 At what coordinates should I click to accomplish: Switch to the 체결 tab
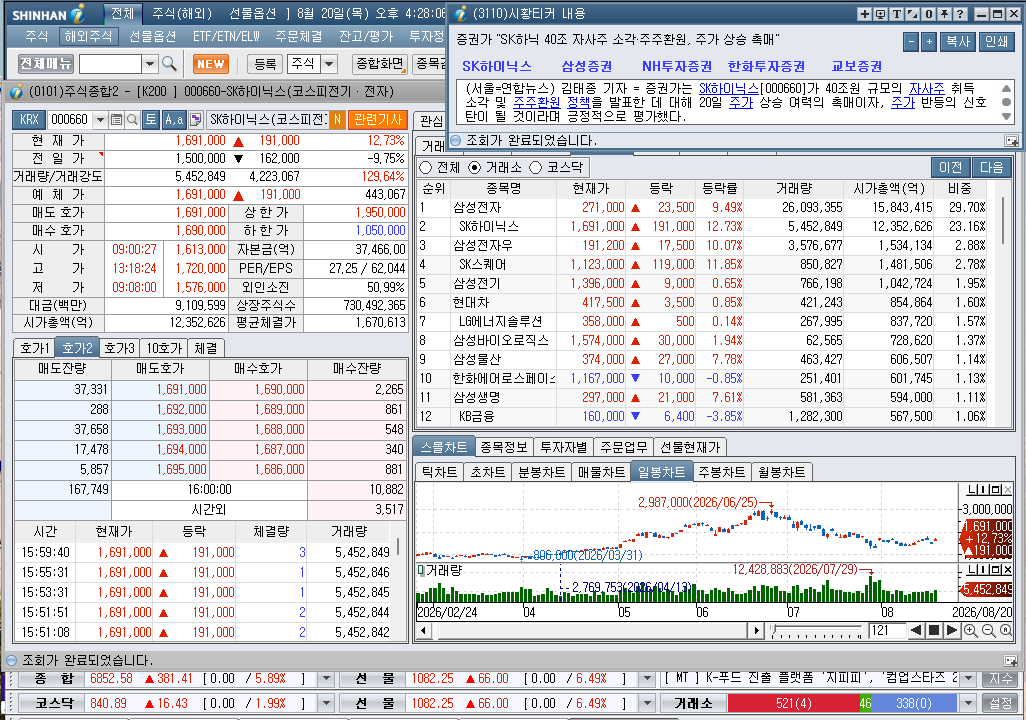(x=206, y=348)
